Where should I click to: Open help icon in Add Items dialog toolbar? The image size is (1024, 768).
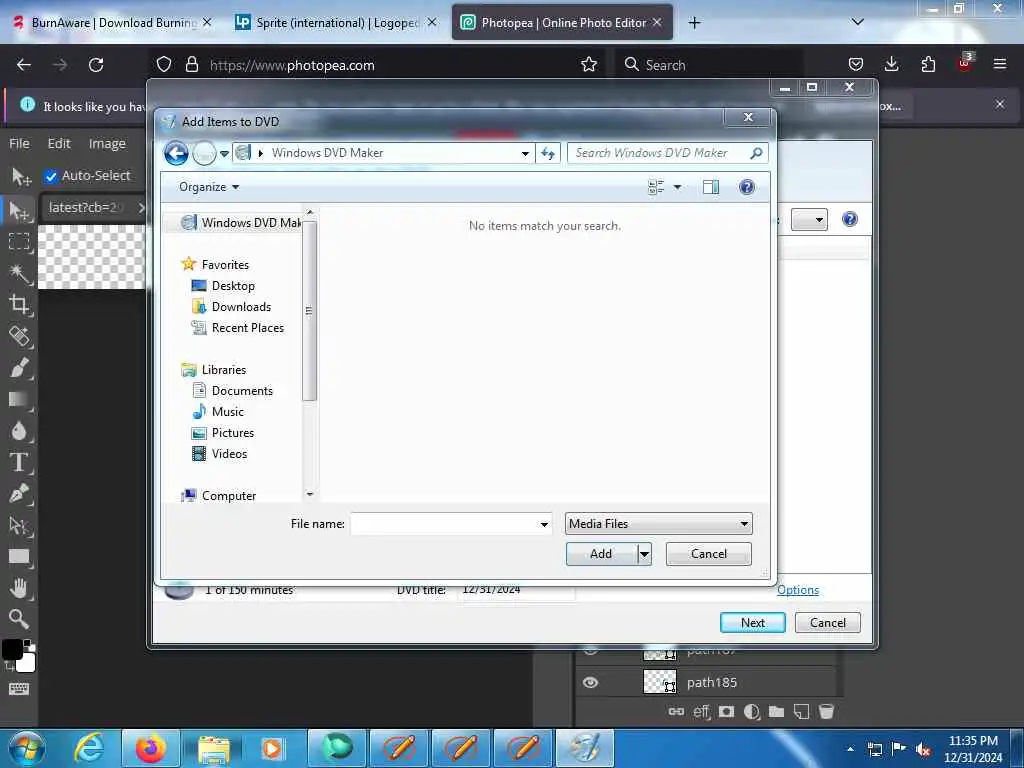pyautogui.click(x=746, y=187)
